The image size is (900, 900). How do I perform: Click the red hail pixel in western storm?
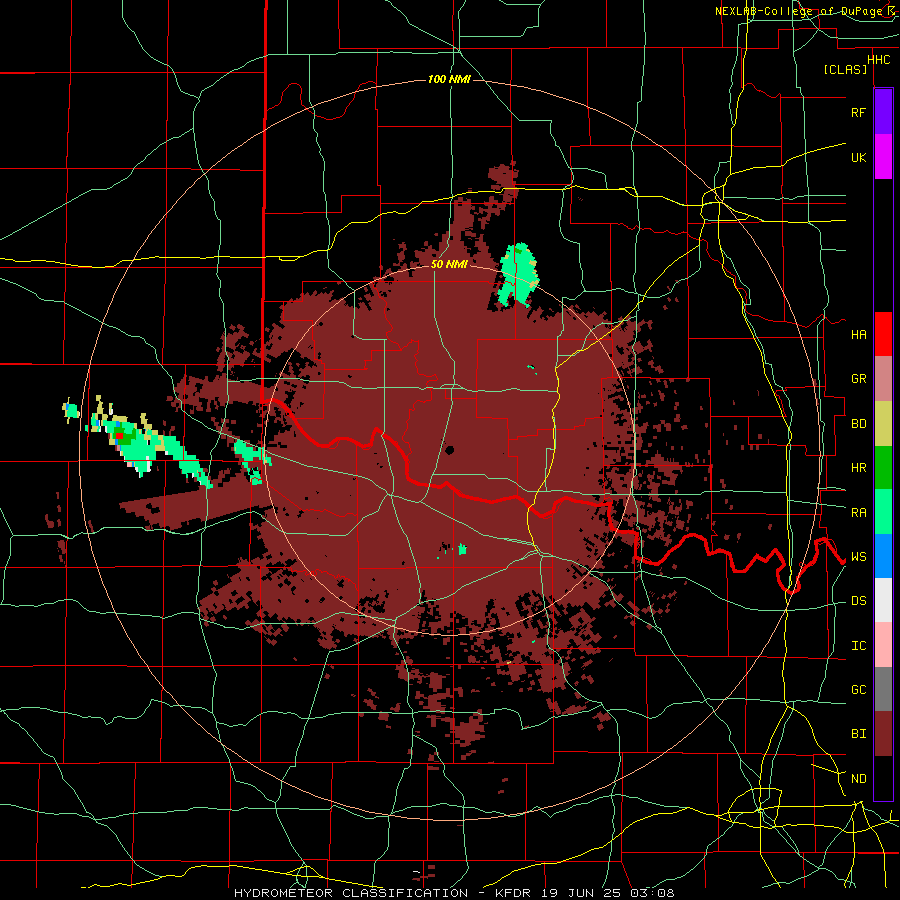tap(119, 436)
